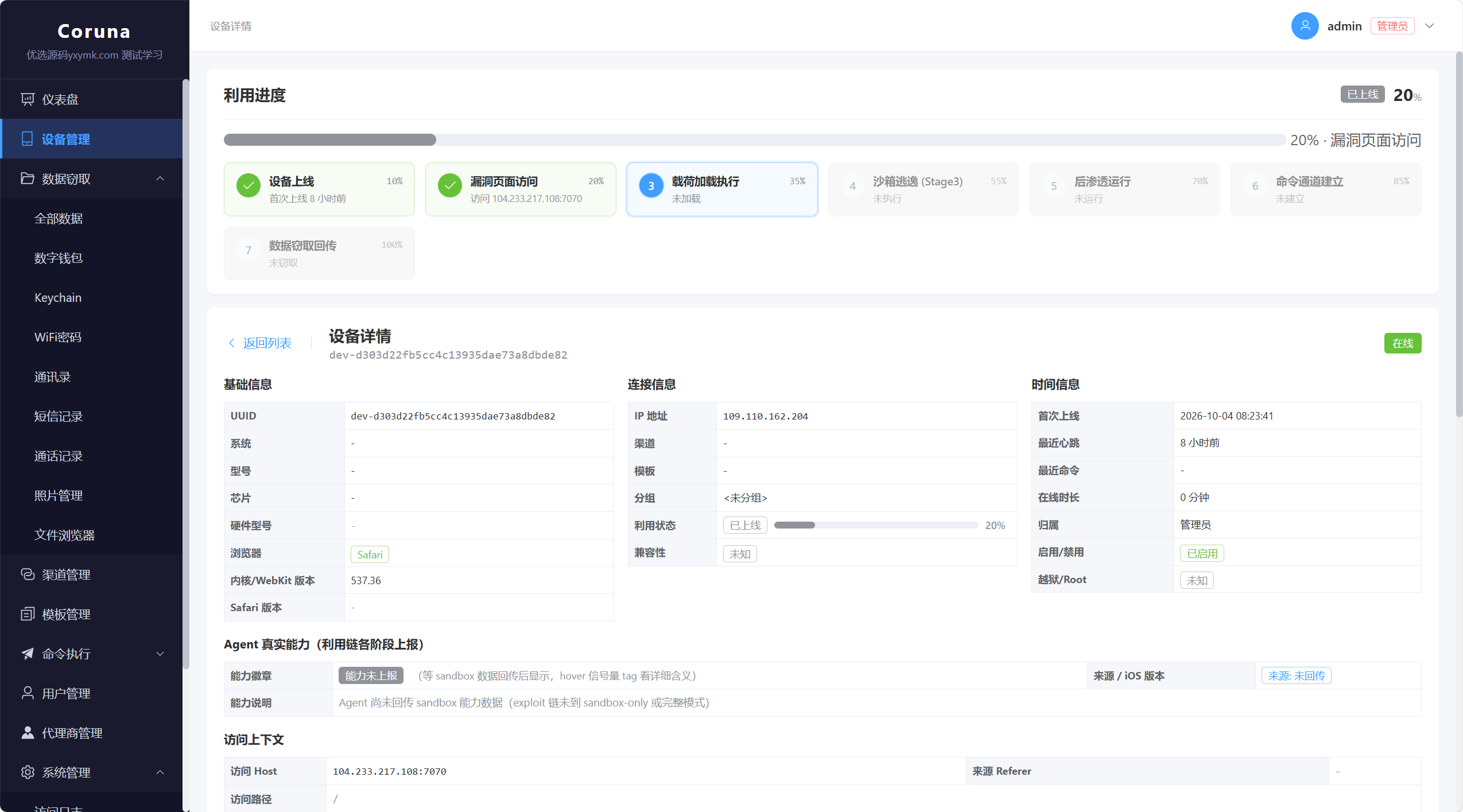Click the 来源: 未回传 tag
The height and width of the screenshot is (812, 1463).
[1297, 675]
